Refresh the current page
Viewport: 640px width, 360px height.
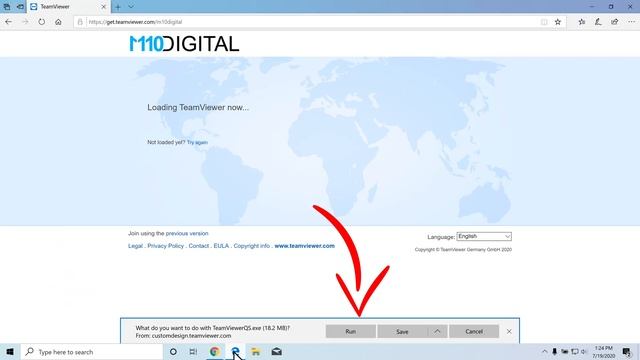tap(42, 22)
